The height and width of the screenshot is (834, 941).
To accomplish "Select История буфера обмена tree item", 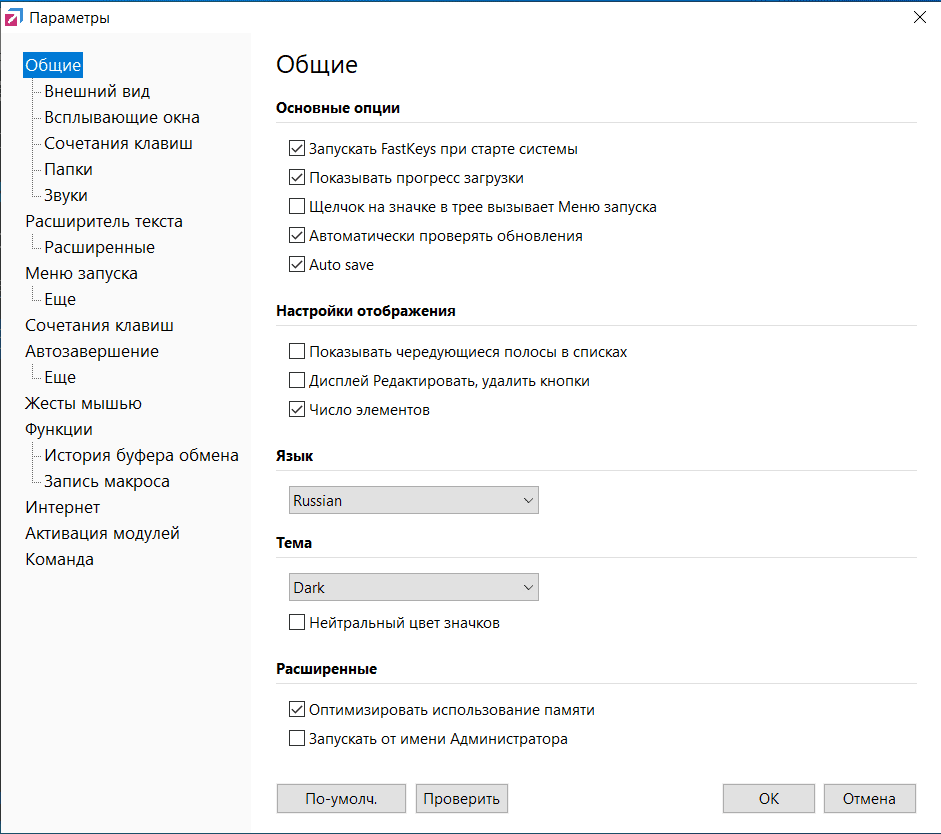I will pos(141,455).
